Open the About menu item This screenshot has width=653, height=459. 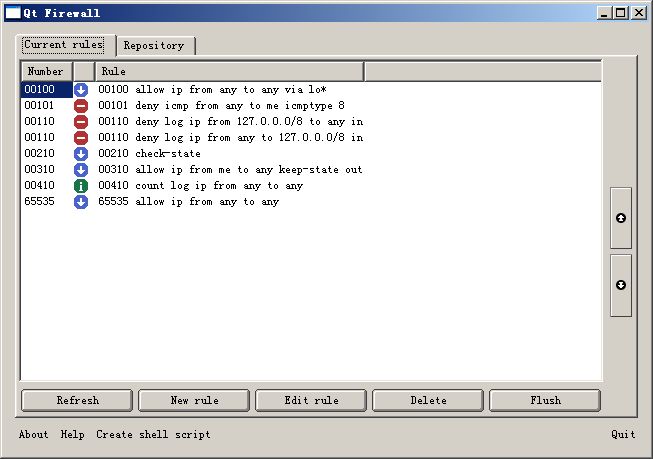coord(33,434)
